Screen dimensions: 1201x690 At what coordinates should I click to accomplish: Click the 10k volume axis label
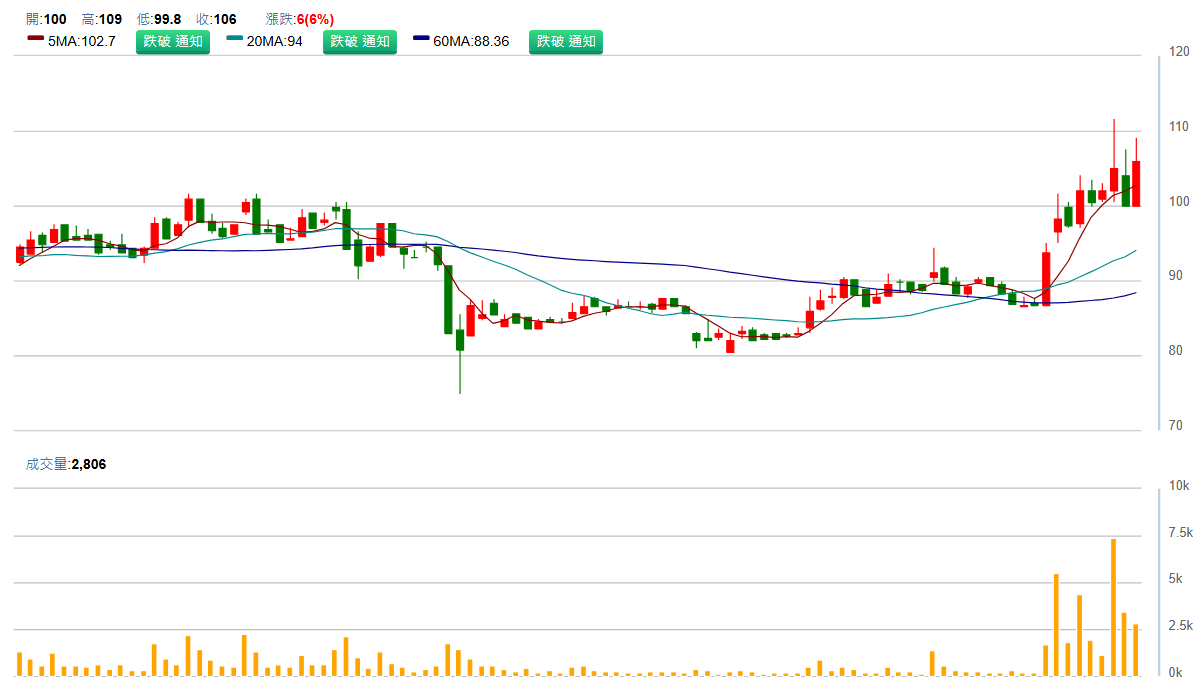[x=1179, y=486]
